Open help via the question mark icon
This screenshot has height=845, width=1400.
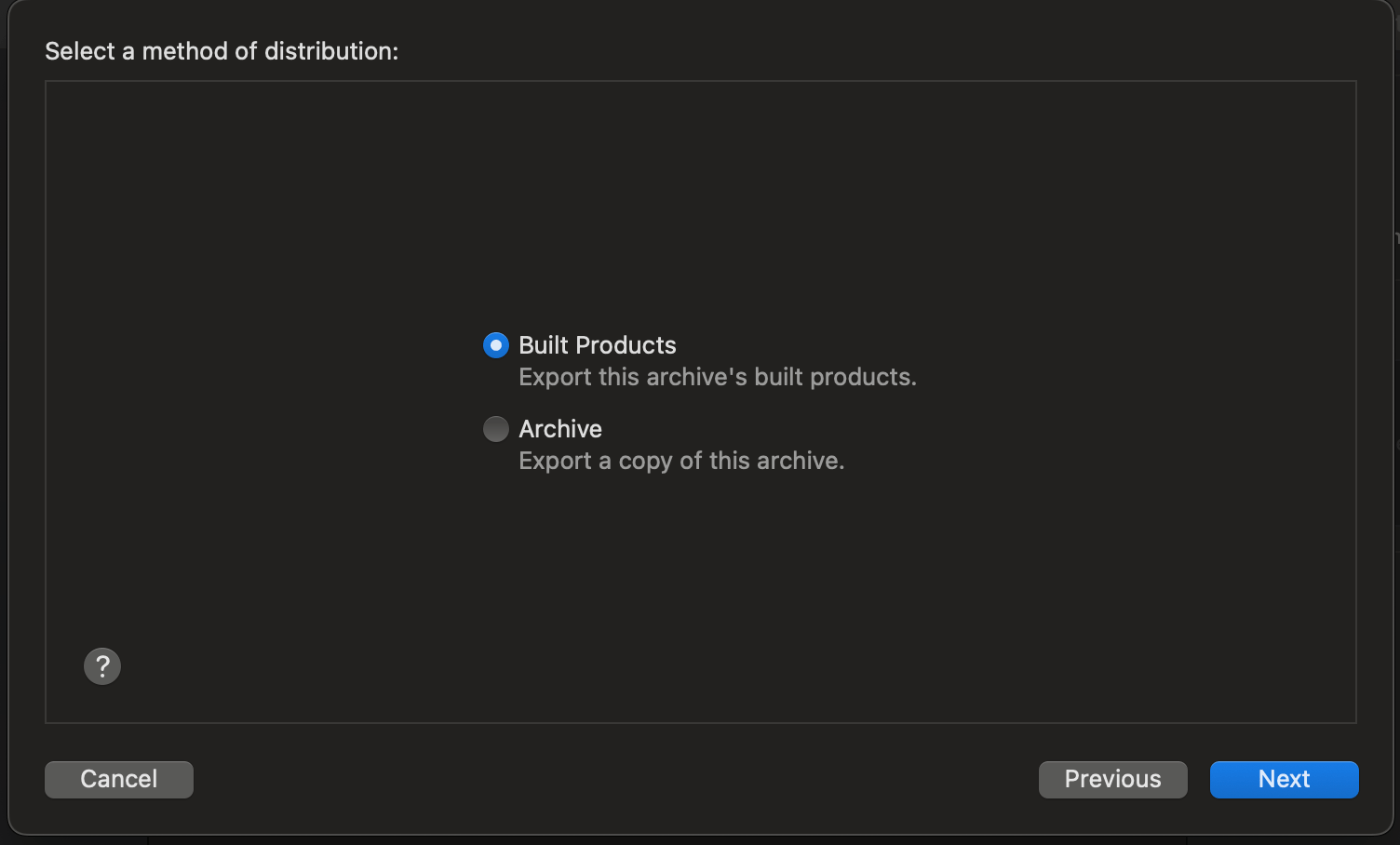pos(102,666)
